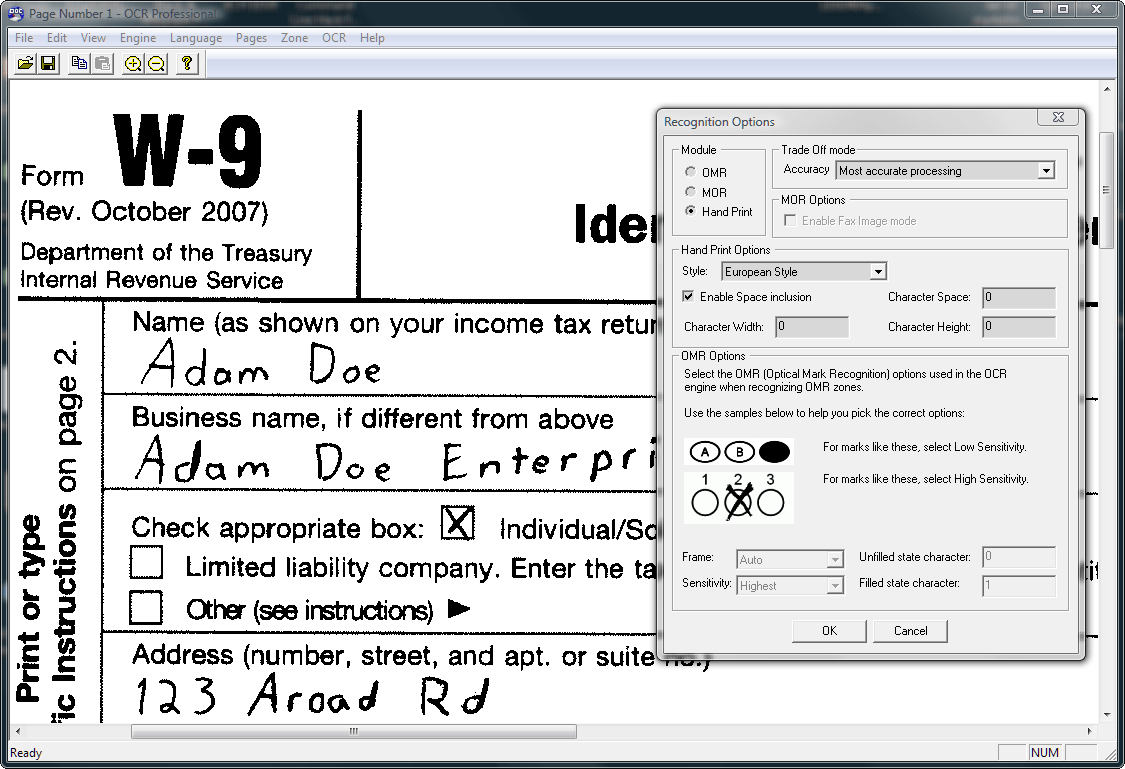Screen dimensions: 1125x769
Task: Click the OK button
Action: click(829, 631)
